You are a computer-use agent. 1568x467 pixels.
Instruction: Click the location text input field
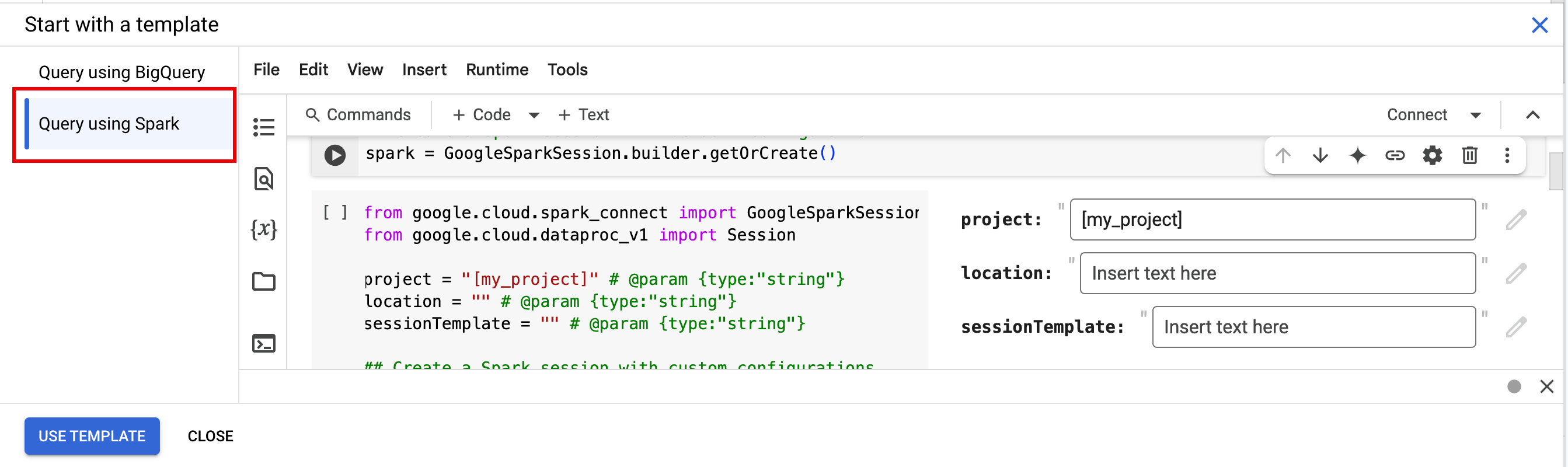1277,273
